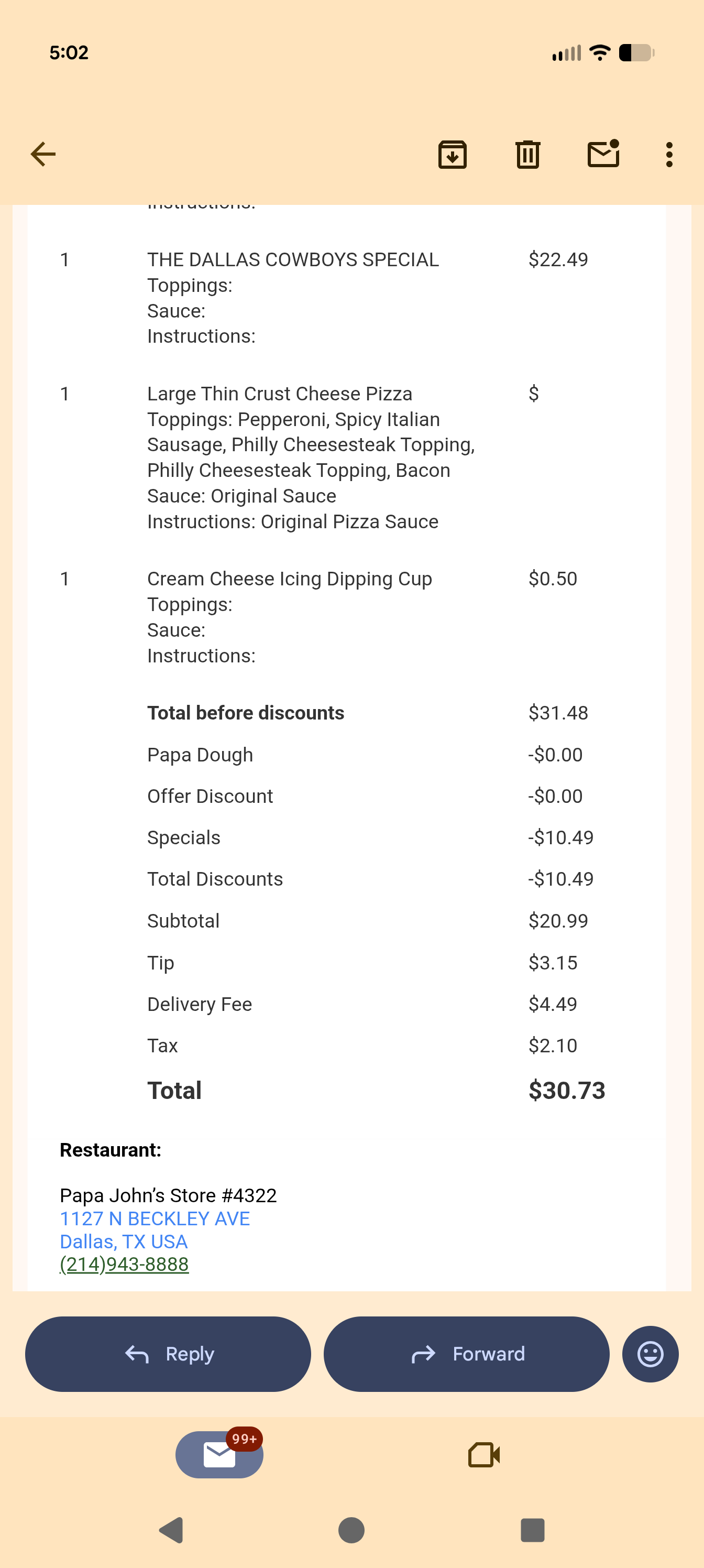Call the (214)943-8888 phone number link
The image size is (704, 1568).
(x=124, y=1264)
